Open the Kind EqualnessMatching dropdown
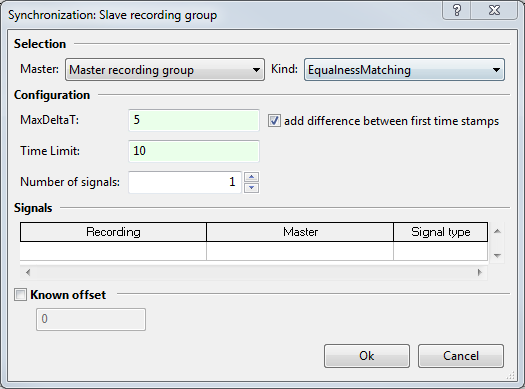This screenshot has width=525, height=389. pyautogui.click(x=404, y=70)
